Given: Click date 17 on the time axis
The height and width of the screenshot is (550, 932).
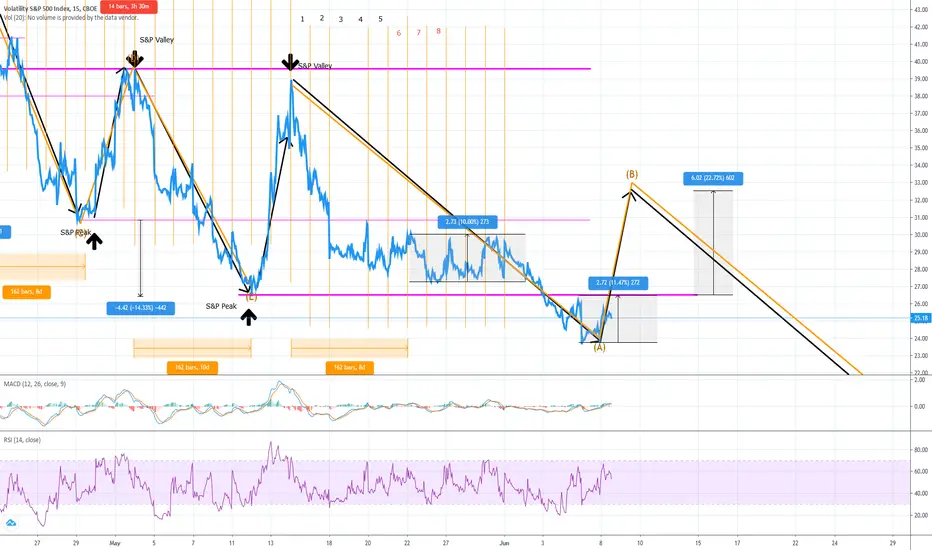Looking at the screenshot, I should pos(737,543).
